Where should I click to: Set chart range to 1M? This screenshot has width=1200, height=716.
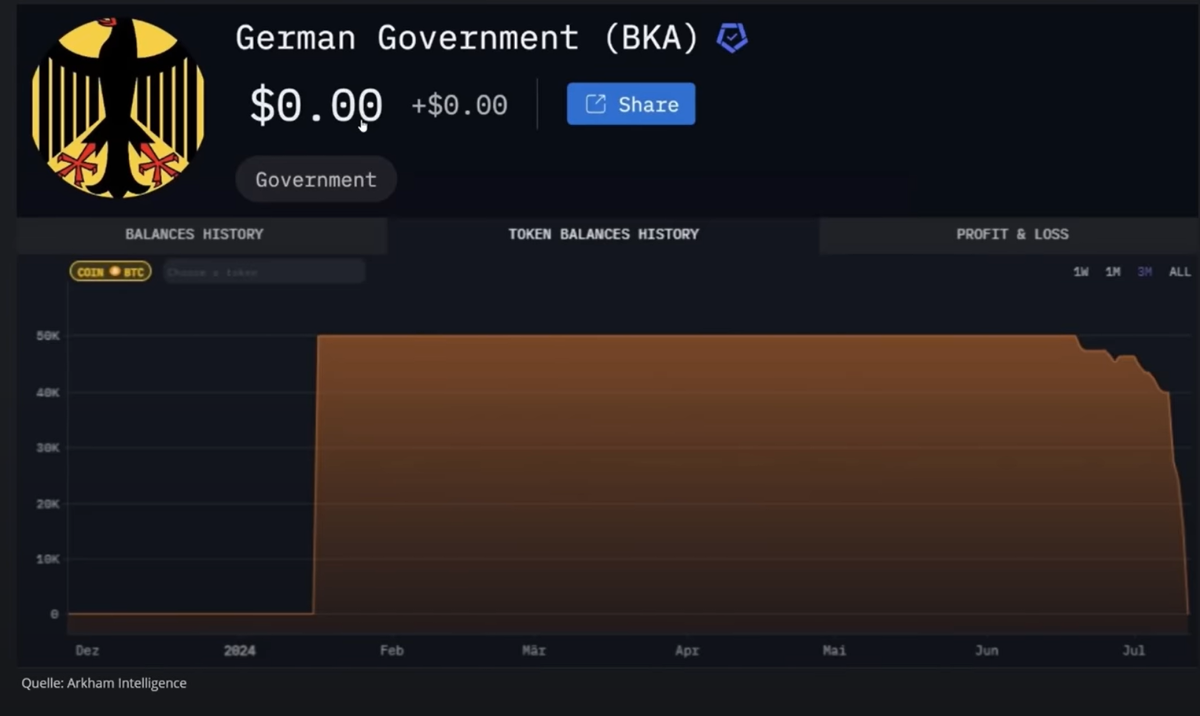pyautogui.click(x=1113, y=272)
